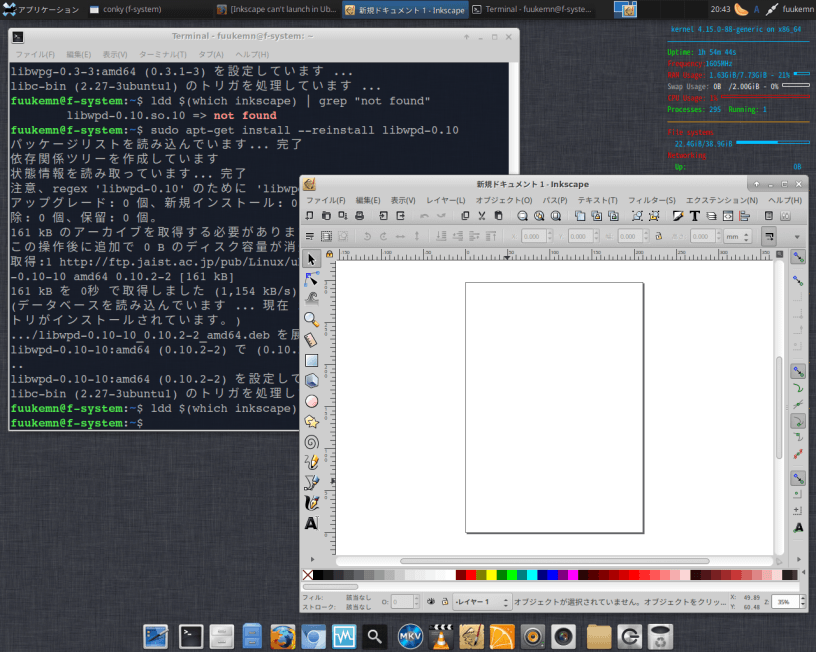Screen dimensions: 816x652
Task: Open the レイヤー 1 layer dropdown
Action: tap(482, 602)
